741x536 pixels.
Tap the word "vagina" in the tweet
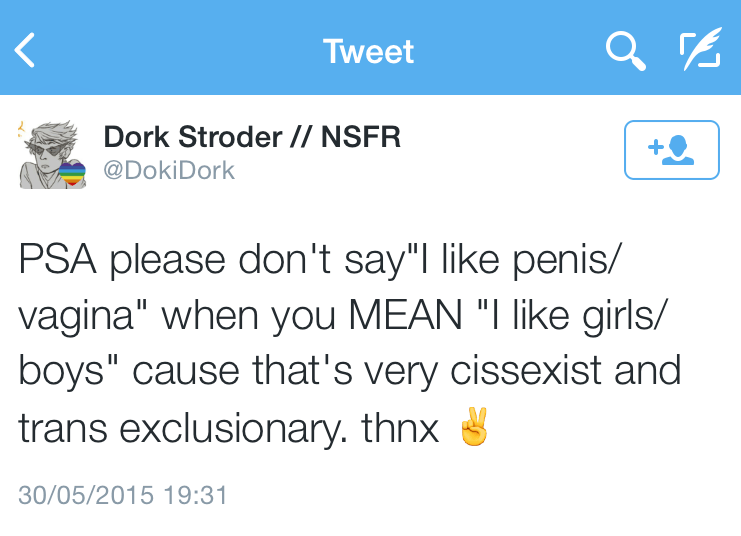[82, 318]
